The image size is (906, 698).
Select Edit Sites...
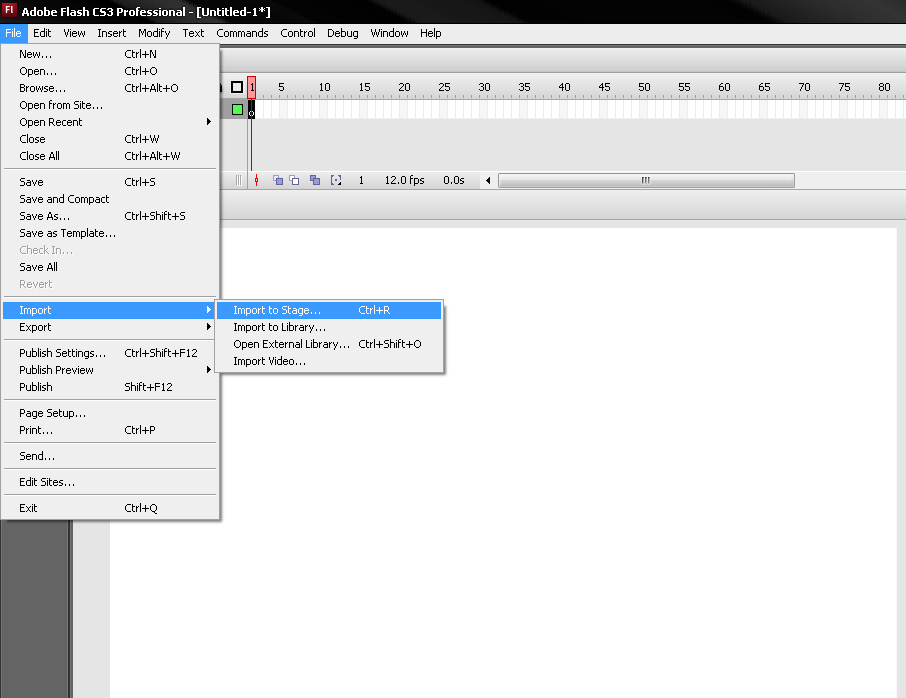point(110,482)
